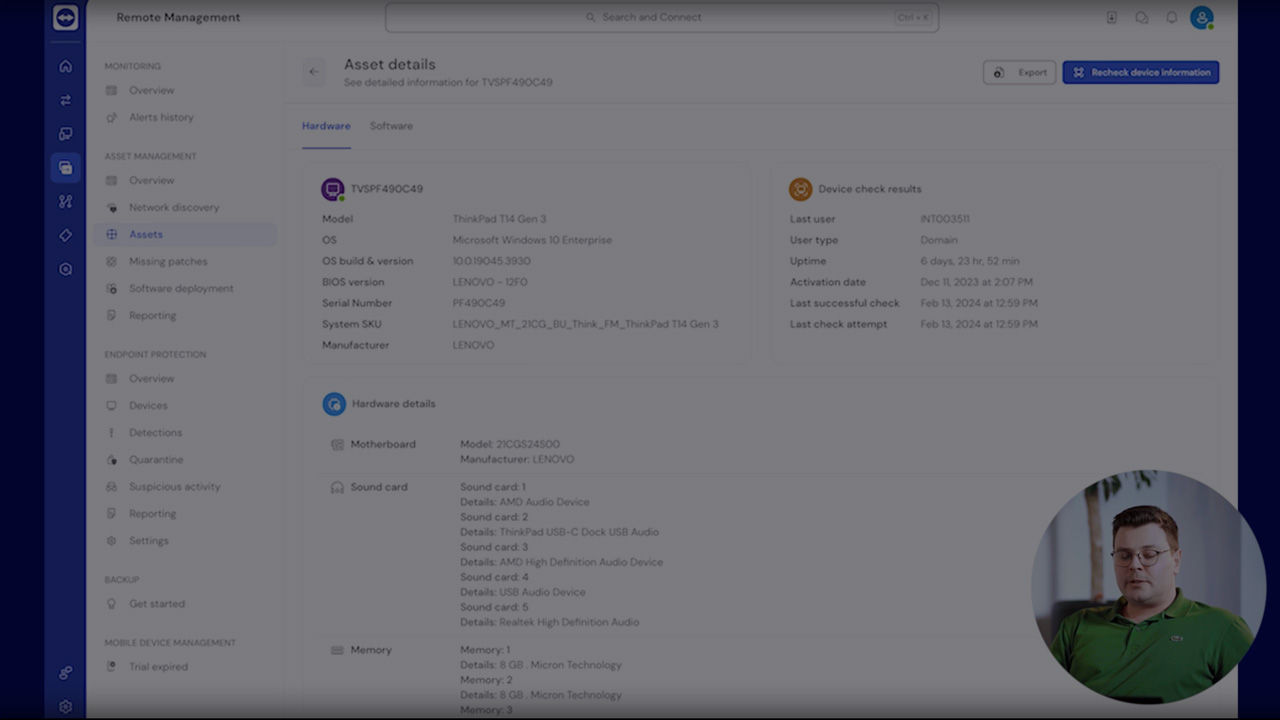The width and height of the screenshot is (1280, 720).
Task: Click the Search and Connect field
Action: click(x=662, y=17)
